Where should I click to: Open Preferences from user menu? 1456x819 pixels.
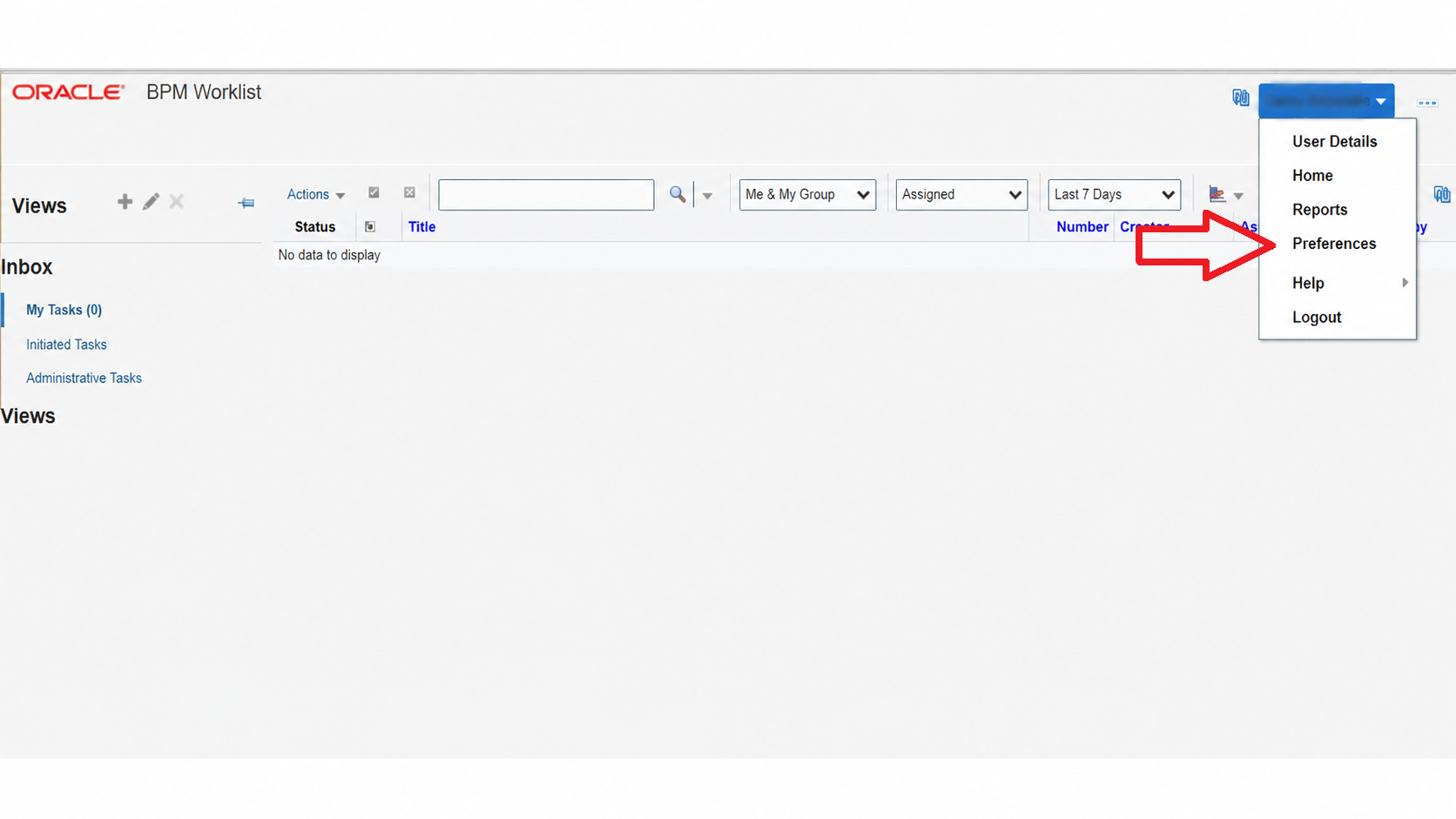tap(1334, 244)
